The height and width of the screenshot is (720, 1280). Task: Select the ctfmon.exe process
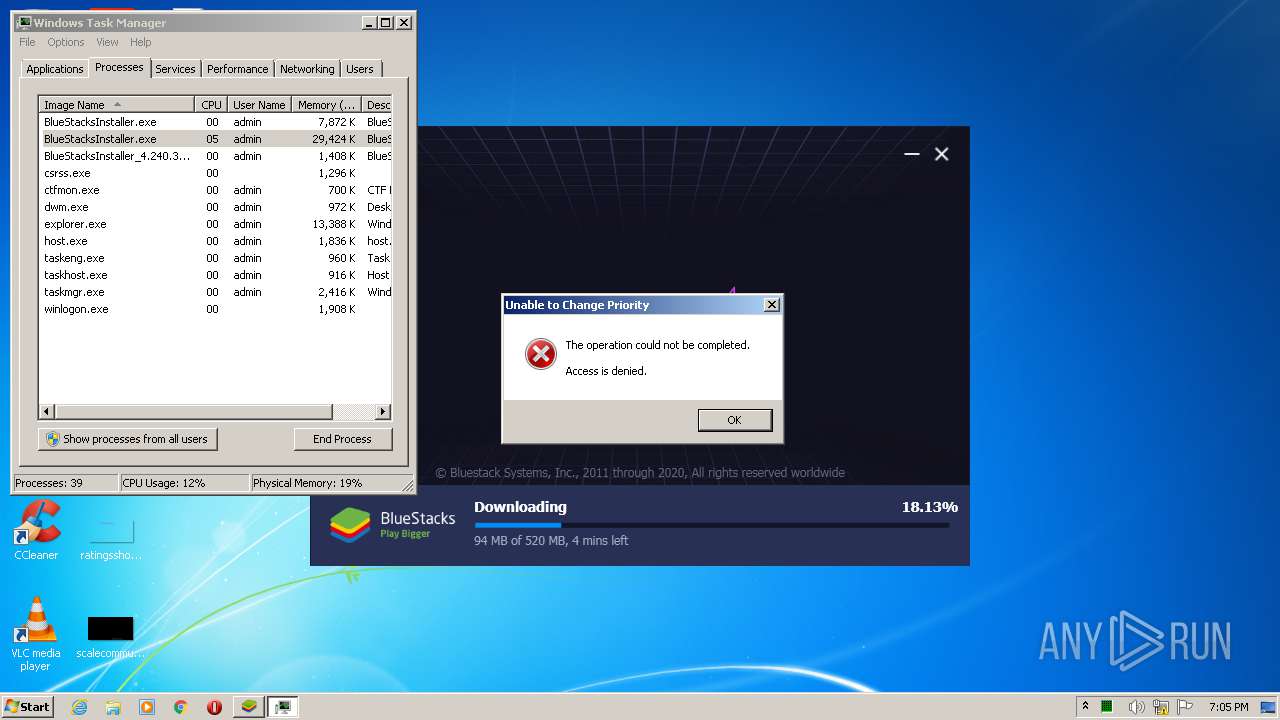click(215, 190)
